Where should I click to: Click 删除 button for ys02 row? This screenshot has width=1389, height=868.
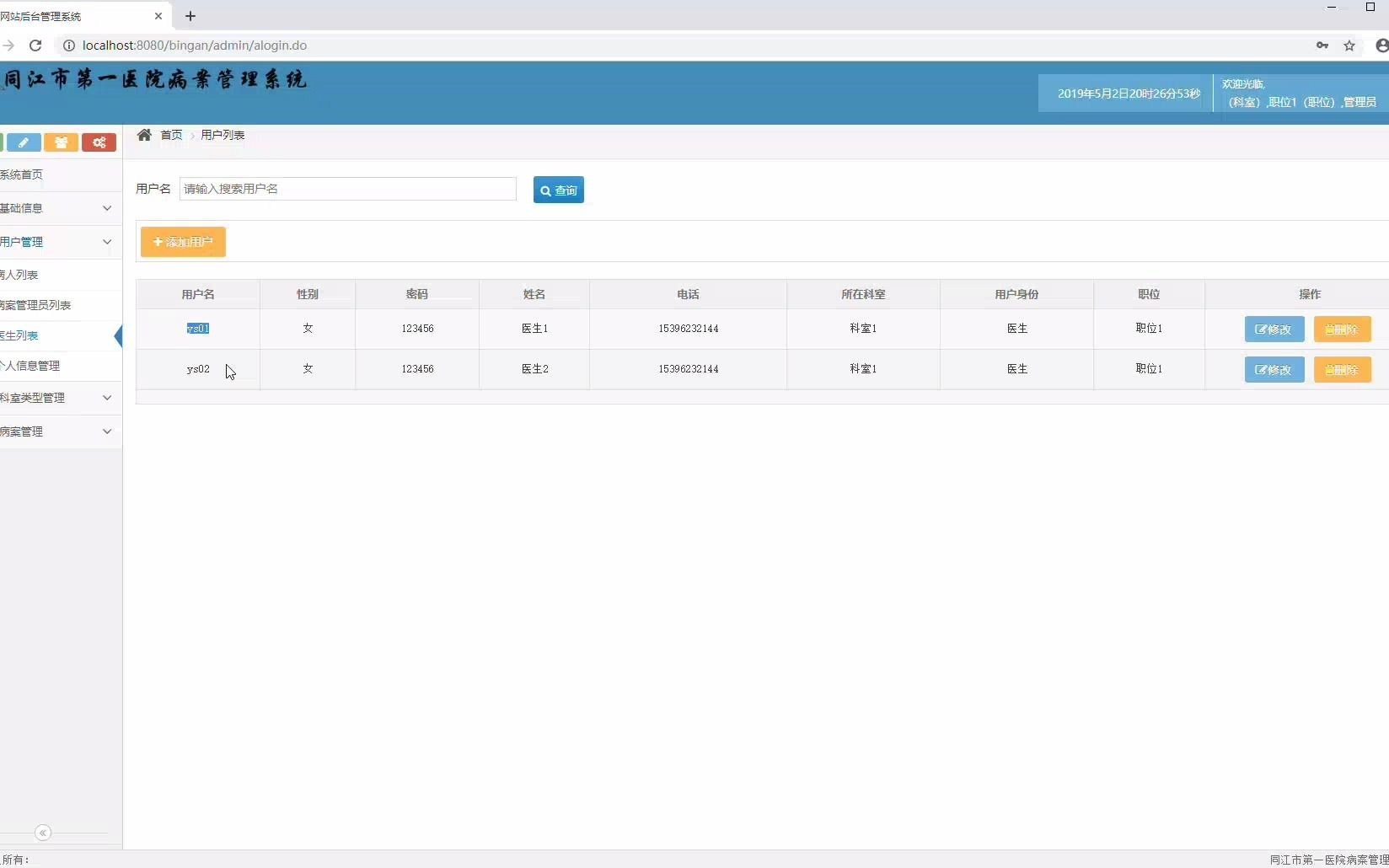point(1343,369)
